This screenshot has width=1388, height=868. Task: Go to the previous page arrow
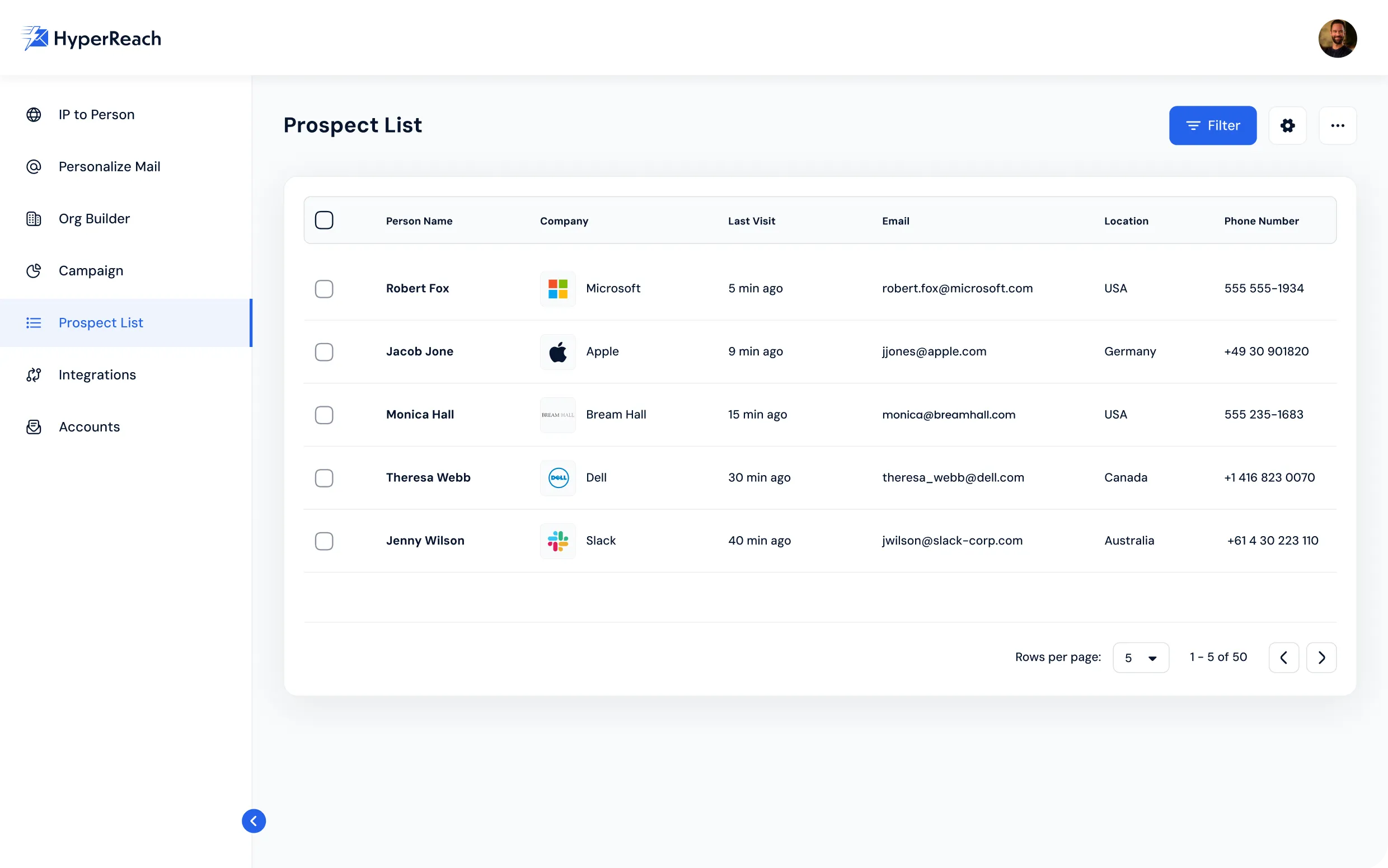point(1283,658)
